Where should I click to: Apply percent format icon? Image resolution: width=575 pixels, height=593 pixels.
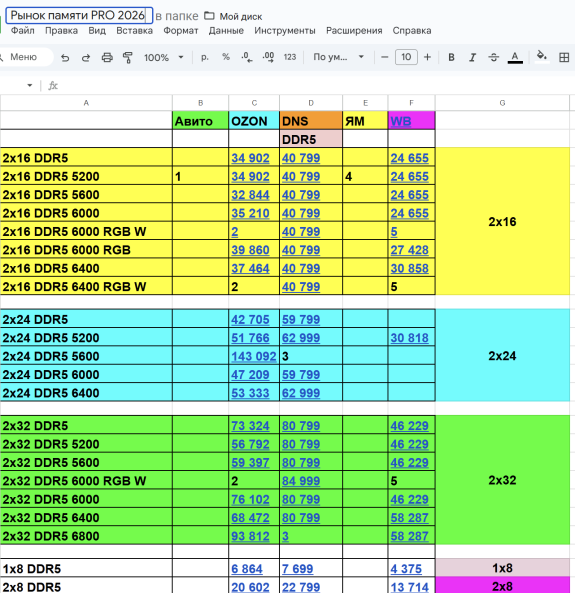[x=226, y=57]
